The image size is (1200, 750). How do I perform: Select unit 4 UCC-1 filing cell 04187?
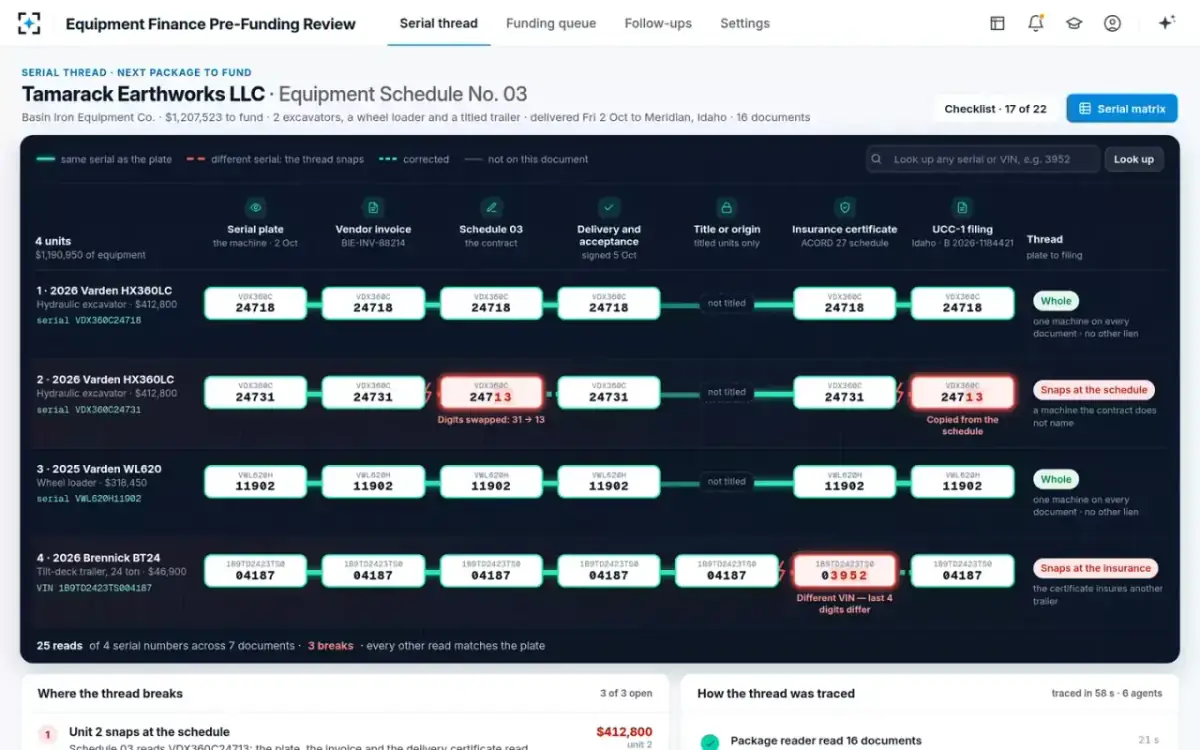tap(962, 570)
